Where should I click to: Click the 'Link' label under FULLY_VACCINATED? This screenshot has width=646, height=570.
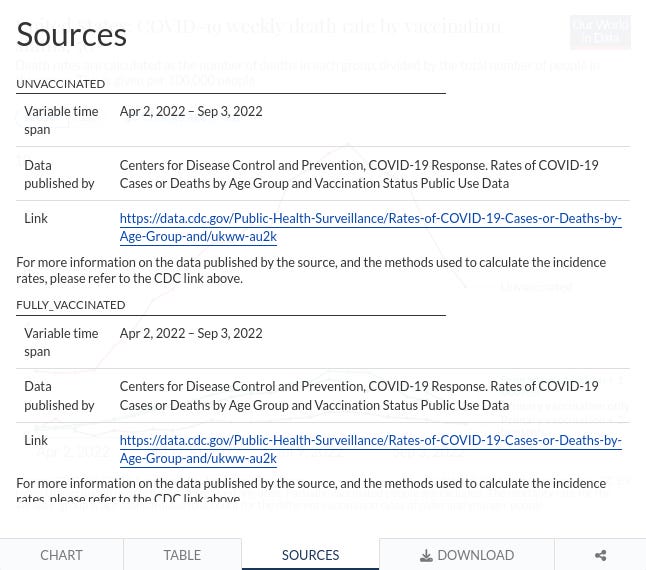tap(36, 440)
